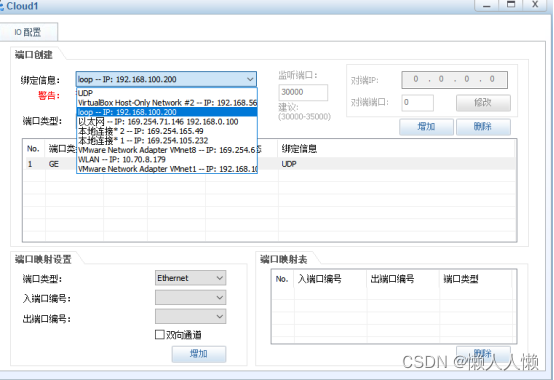Close the Cloud1 window
Image resolution: width=554 pixels, height=380 pixels.
pos(535,5)
